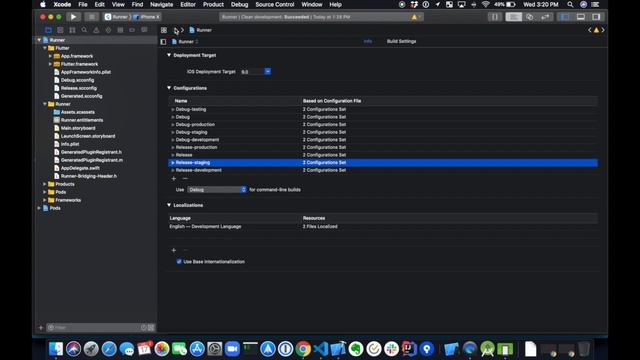Collapse the Deployment Target section

[169, 55]
